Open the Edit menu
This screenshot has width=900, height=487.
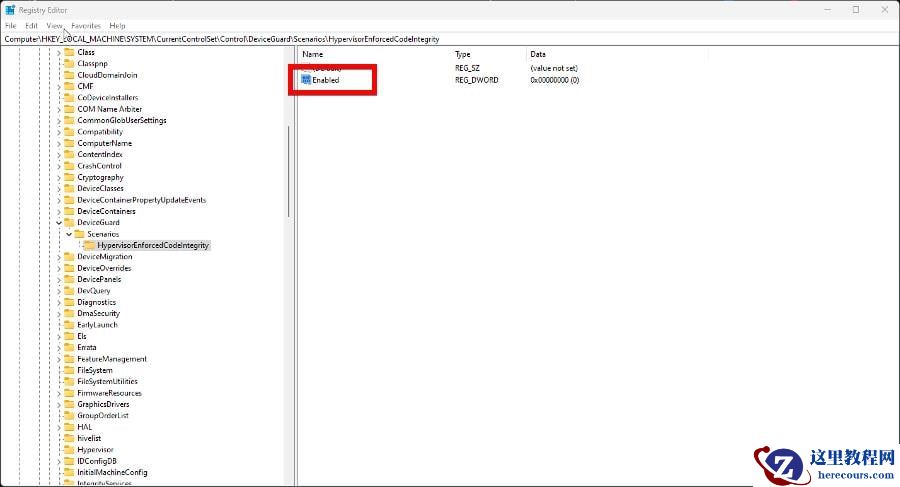(x=31, y=26)
